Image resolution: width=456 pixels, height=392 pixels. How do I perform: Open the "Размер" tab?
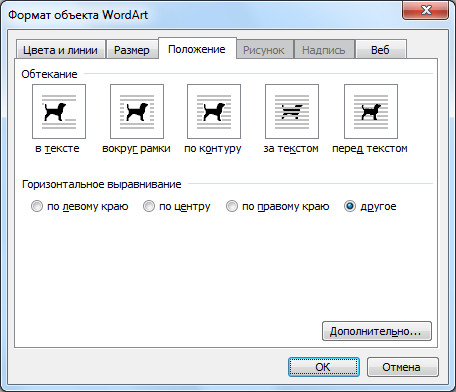132,50
